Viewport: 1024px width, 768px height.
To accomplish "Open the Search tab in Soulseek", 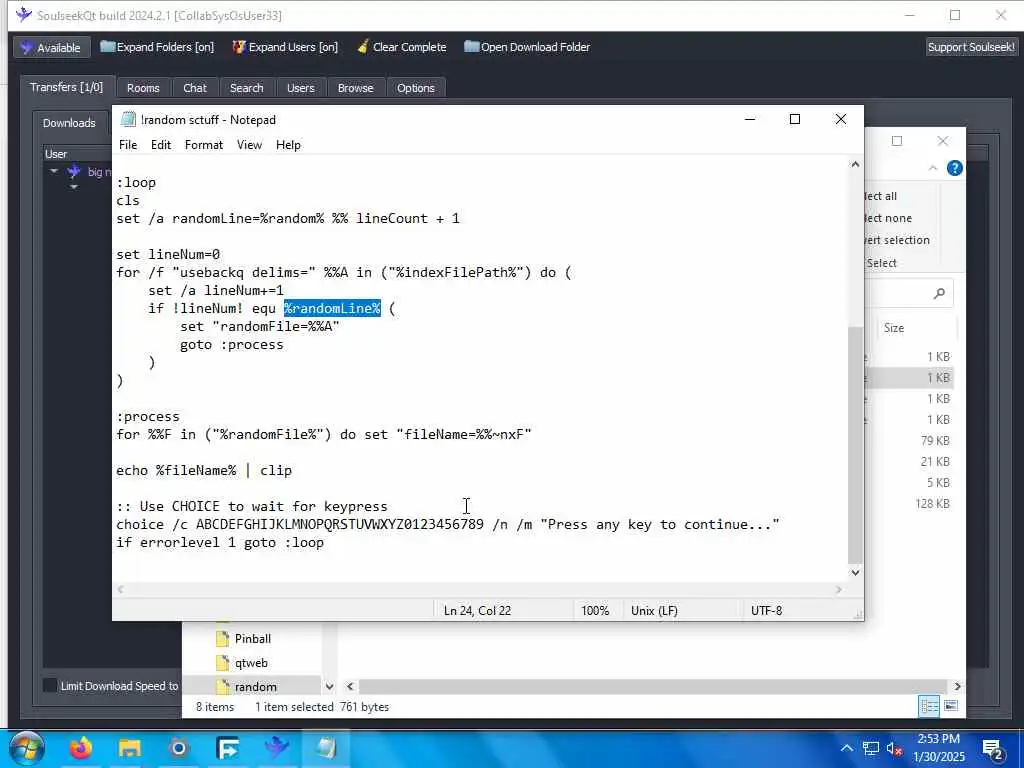I will pos(246,88).
